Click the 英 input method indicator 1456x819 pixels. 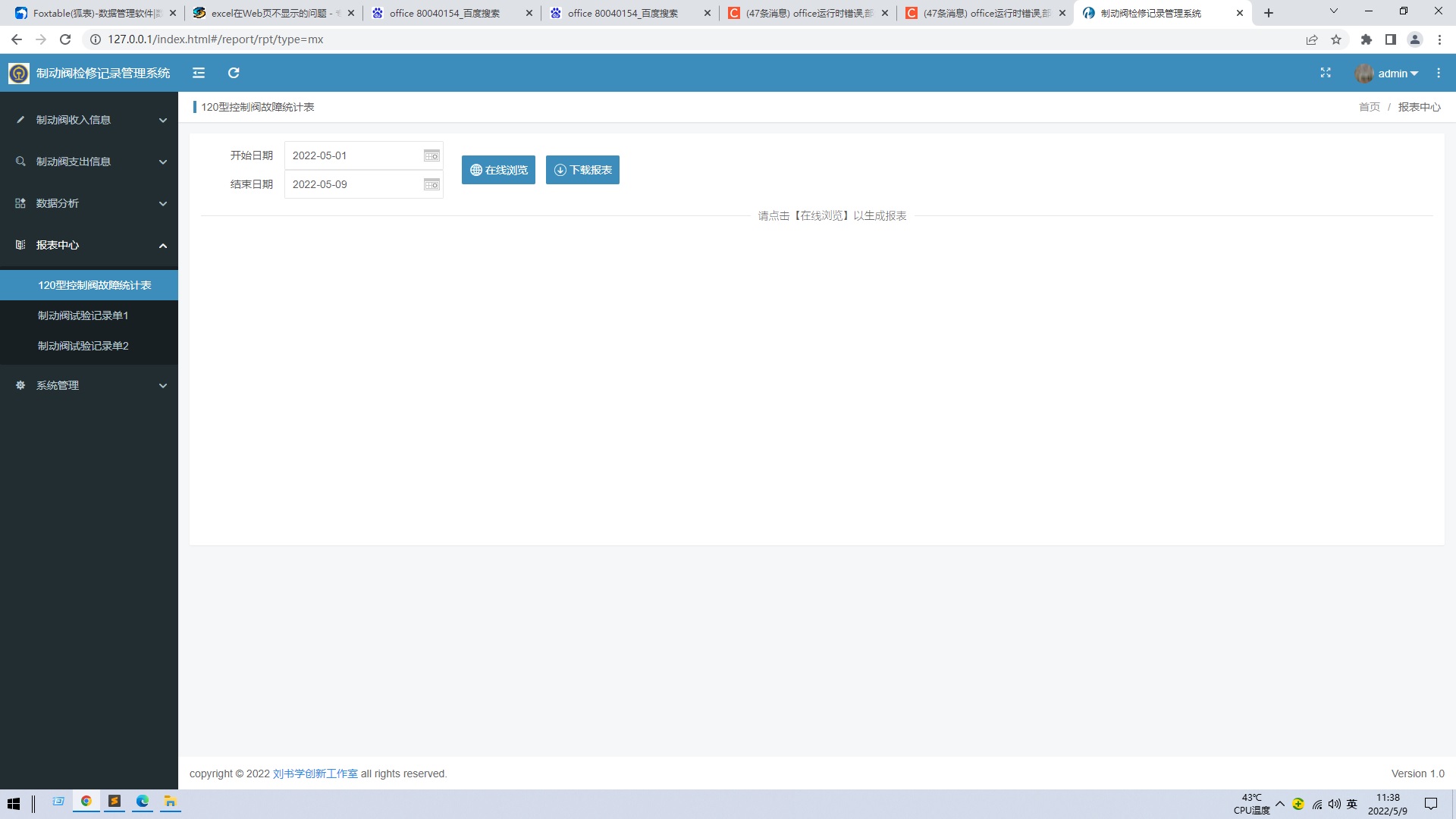pyautogui.click(x=1352, y=804)
